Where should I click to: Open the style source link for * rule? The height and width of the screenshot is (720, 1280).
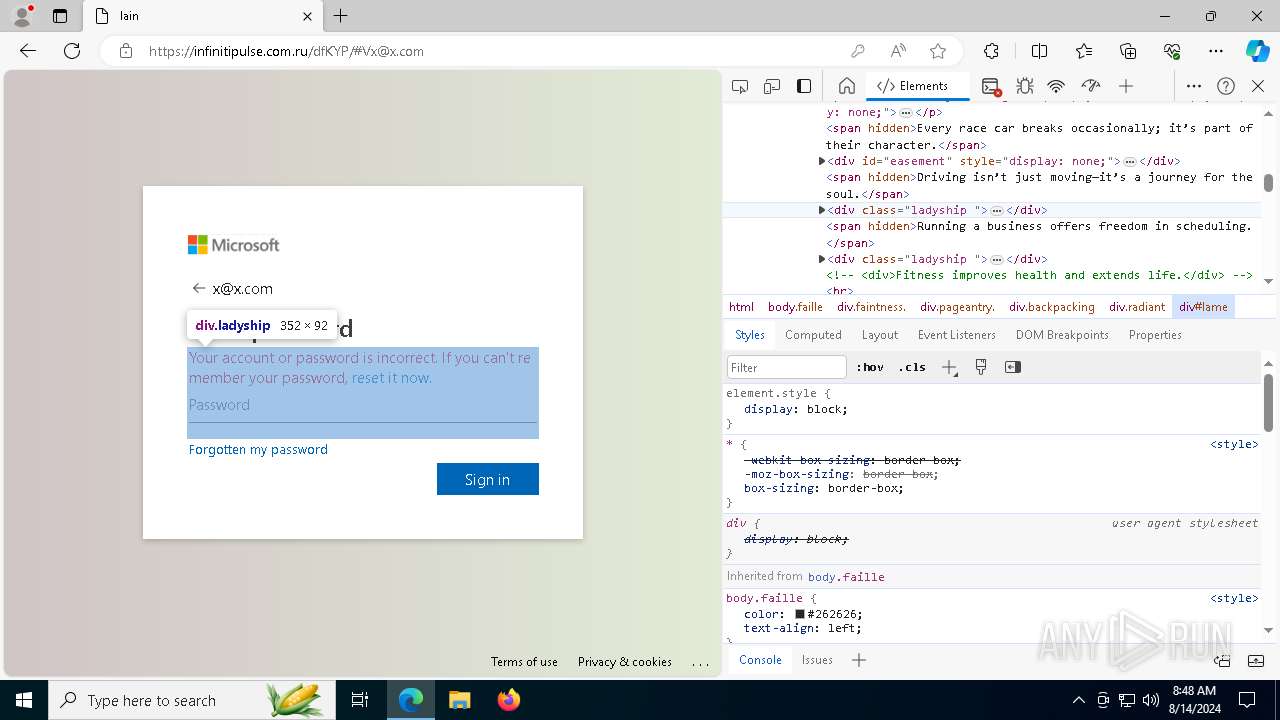[x=1234, y=444]
